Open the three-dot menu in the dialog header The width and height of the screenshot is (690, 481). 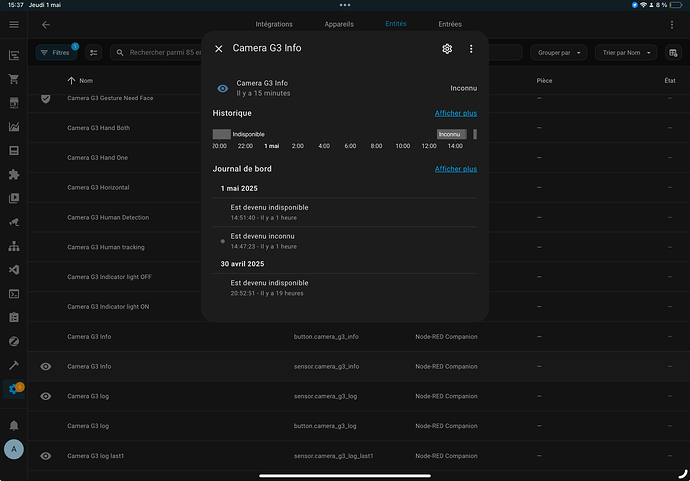click(x=471, y=48)
